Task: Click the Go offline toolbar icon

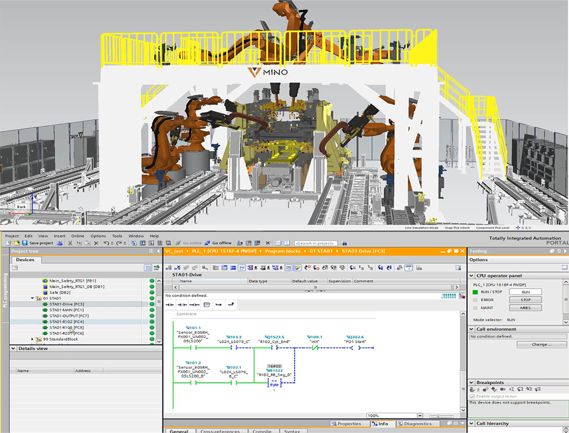Action: coord(207,243)
